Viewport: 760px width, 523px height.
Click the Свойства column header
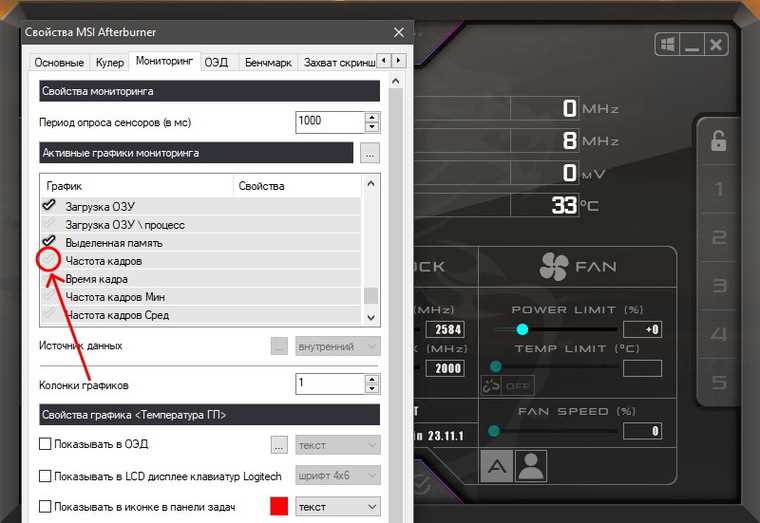[x=297, y=186]
